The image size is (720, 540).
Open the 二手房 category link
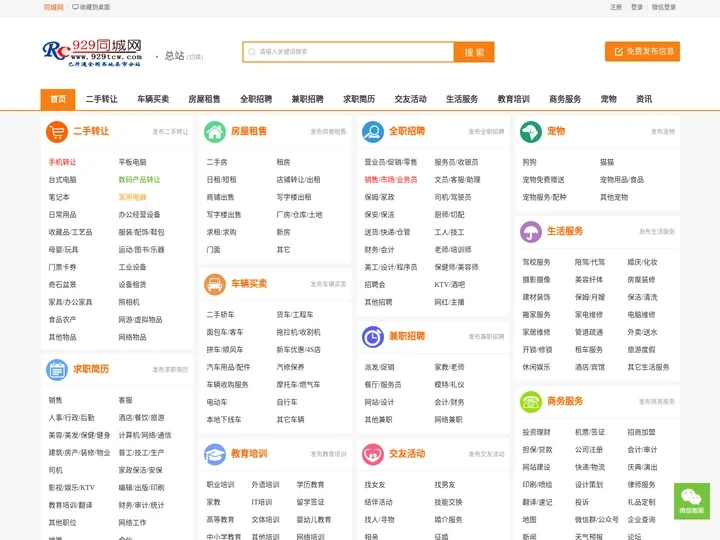pyautogui.click(x=217, y=162)
